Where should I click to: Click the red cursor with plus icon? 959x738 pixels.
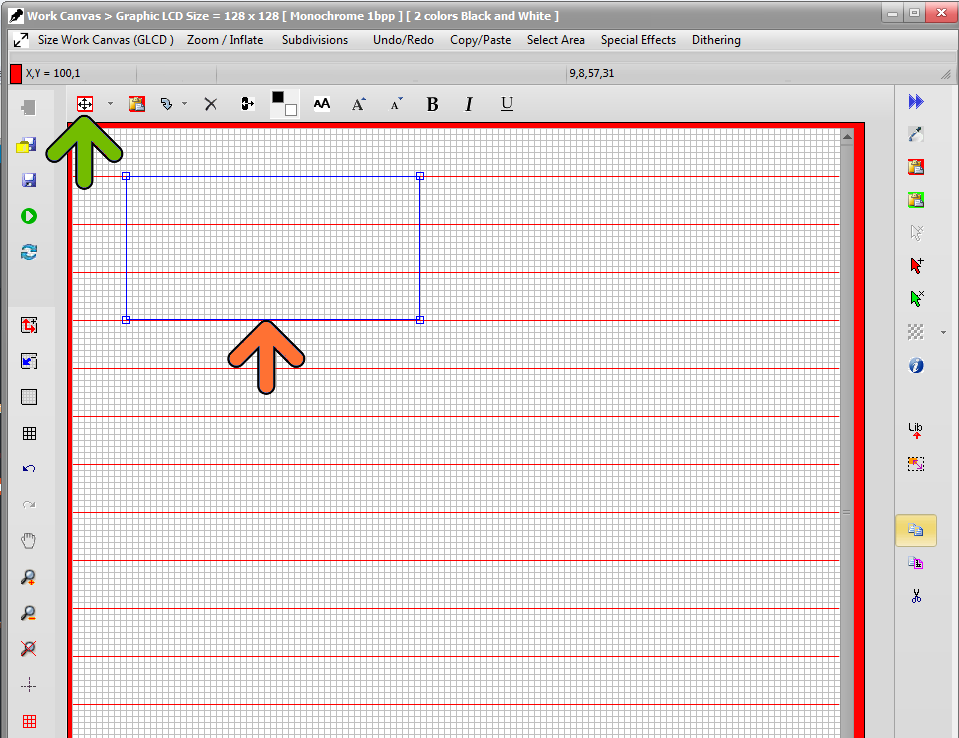point(916,265)
